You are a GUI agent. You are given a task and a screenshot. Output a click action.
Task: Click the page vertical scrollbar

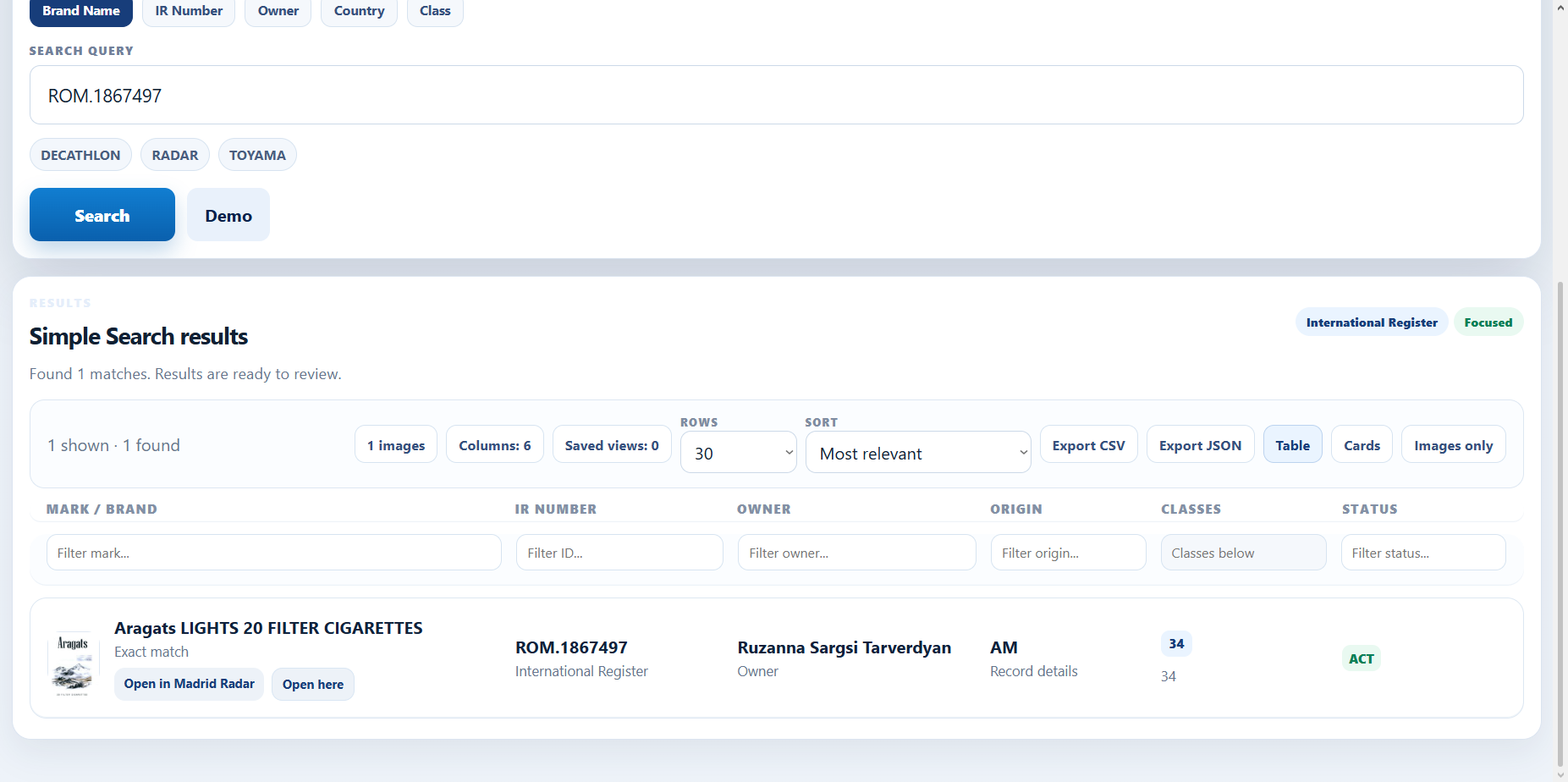pos(1560,525)
